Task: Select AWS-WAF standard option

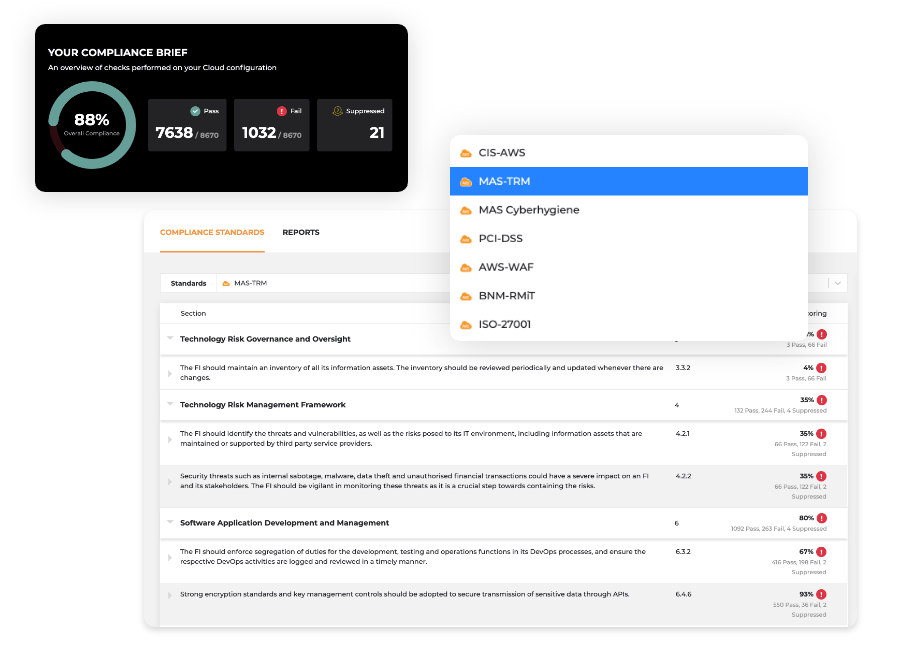Action: pos(629,268)
